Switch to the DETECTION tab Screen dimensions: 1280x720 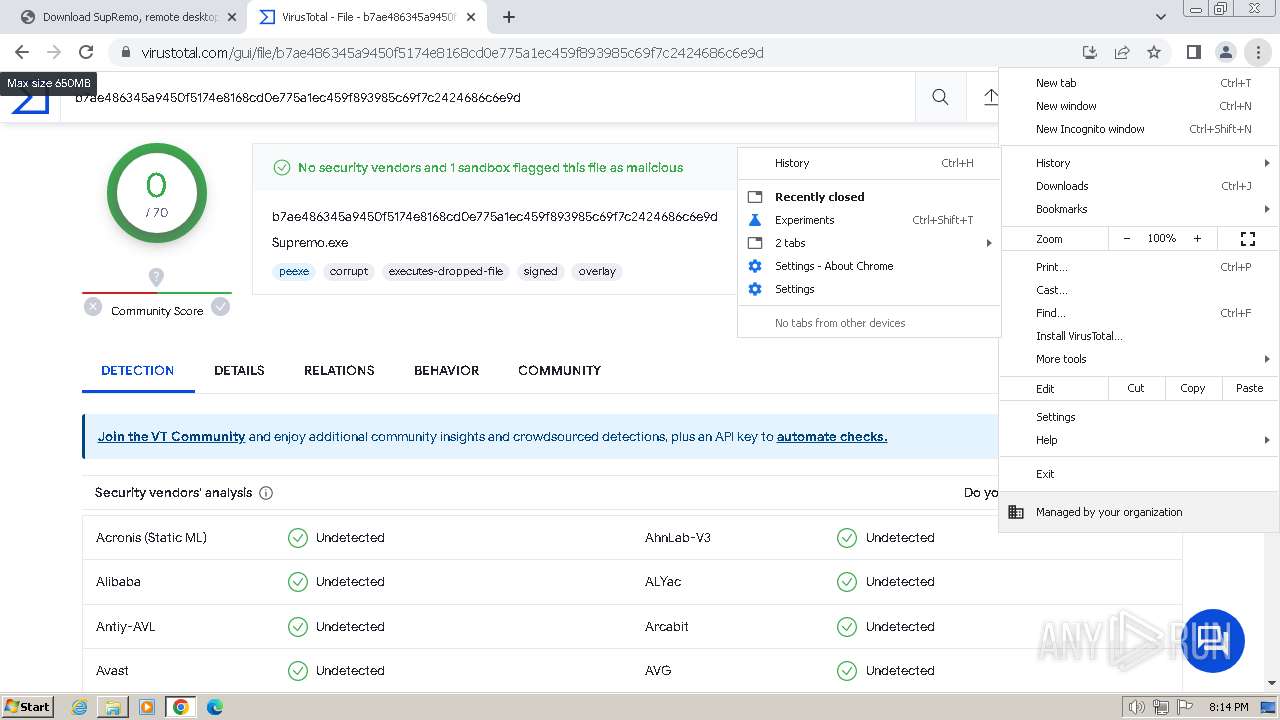pos(138,370)
